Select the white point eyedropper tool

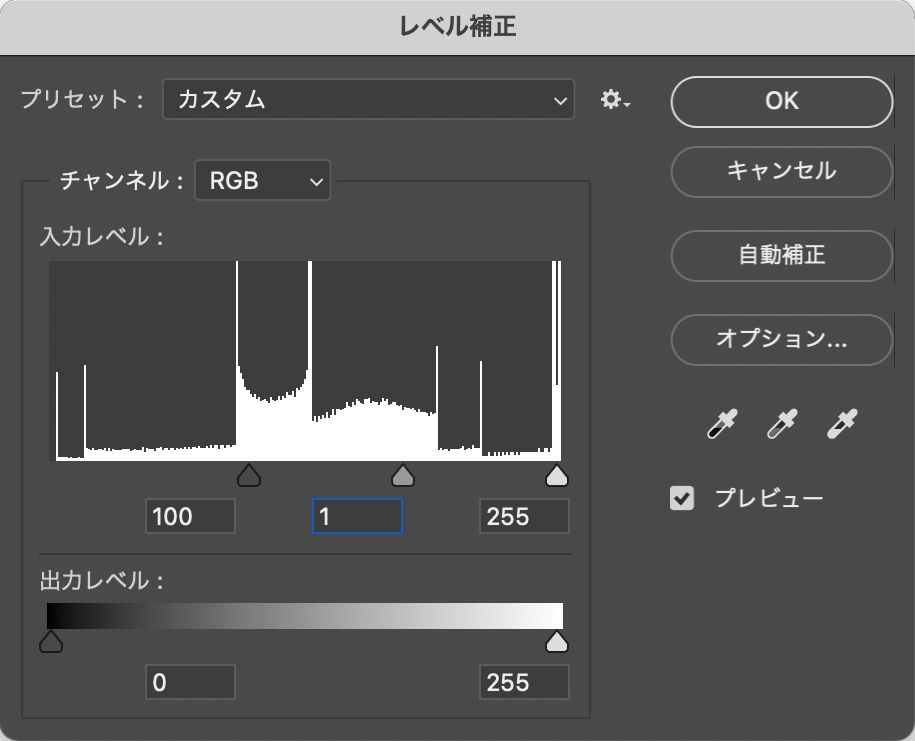coord(841,425)
